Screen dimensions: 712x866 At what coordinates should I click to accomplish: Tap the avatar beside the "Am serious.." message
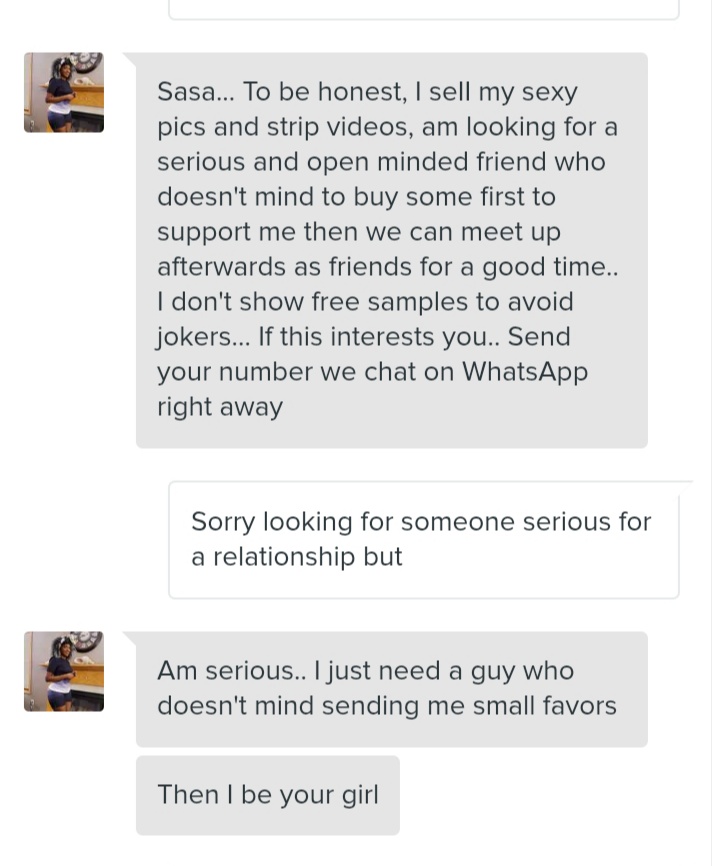click(x=64, y=671)
